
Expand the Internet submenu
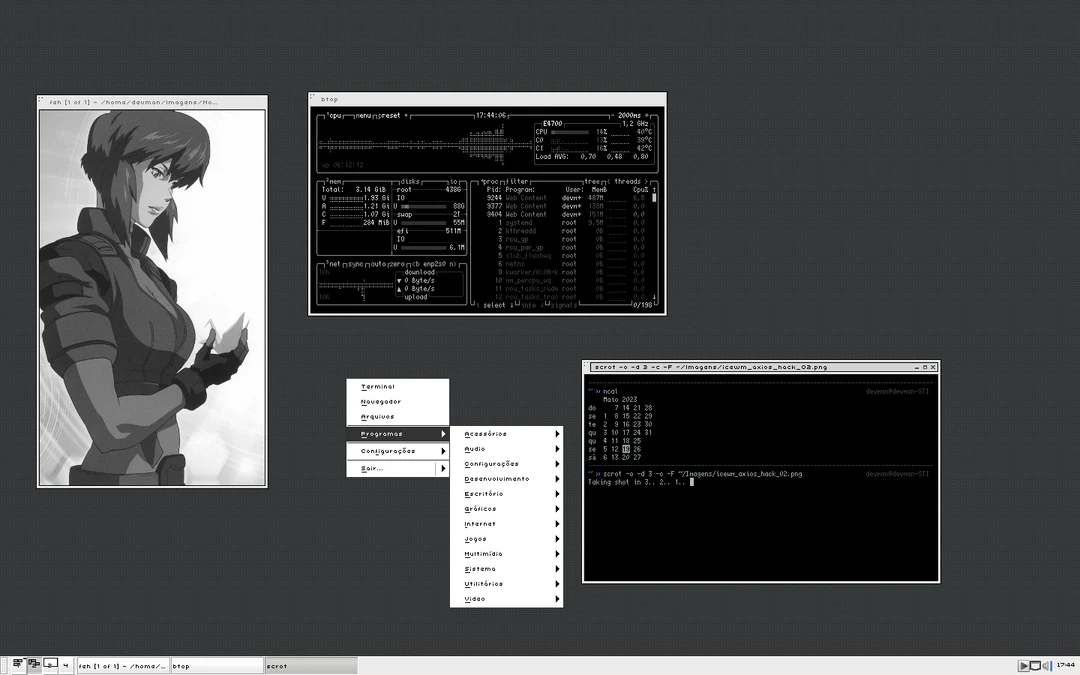click(485, 523)
